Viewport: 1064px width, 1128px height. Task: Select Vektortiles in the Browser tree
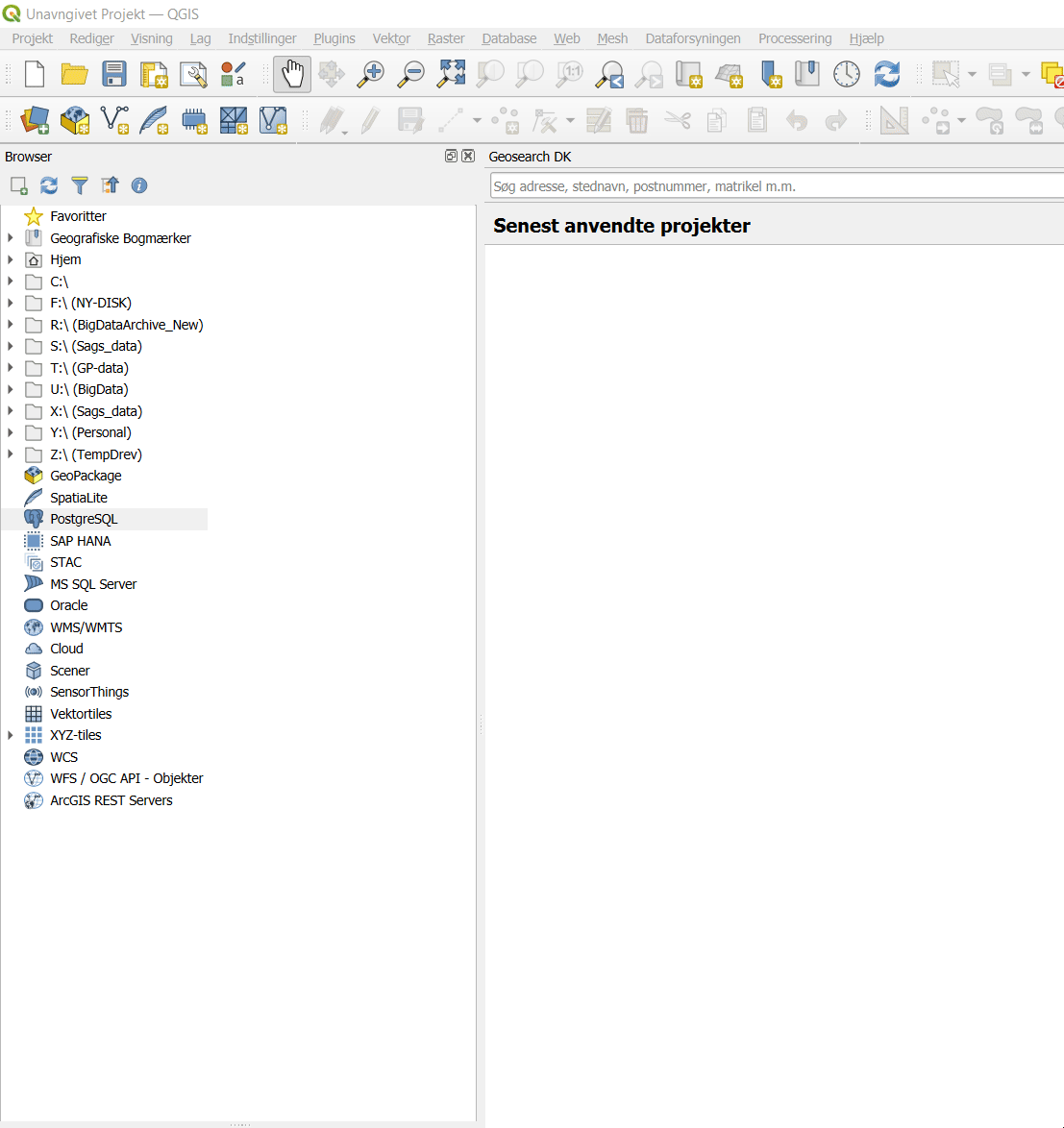click(81, 714)
